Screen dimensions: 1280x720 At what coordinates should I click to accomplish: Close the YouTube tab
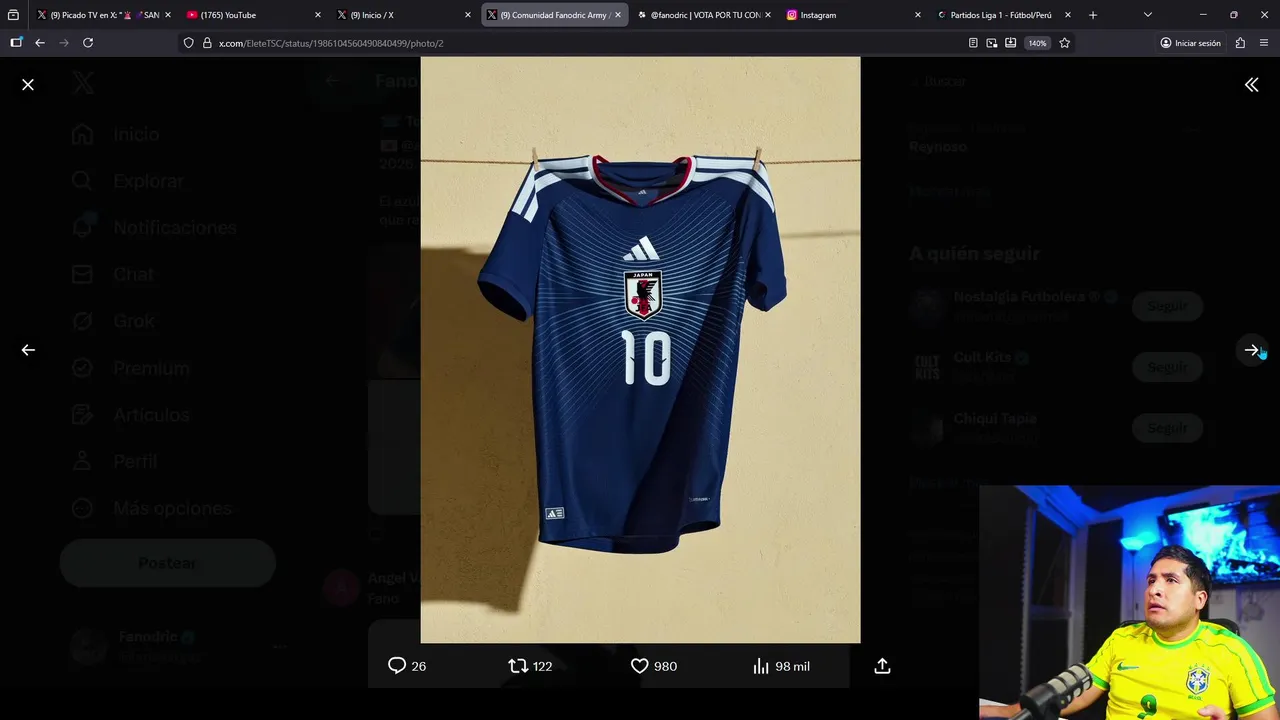[x=318, y=15]
